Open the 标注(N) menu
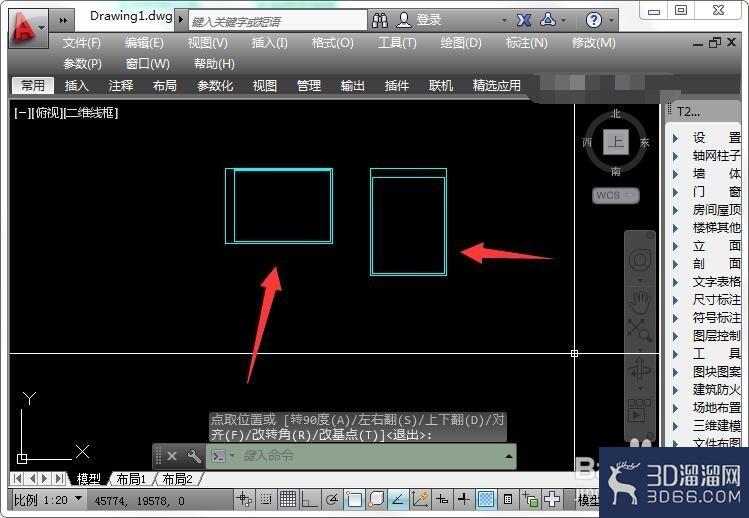The width and height of the screenshot is (749, 518). [526, 43]
